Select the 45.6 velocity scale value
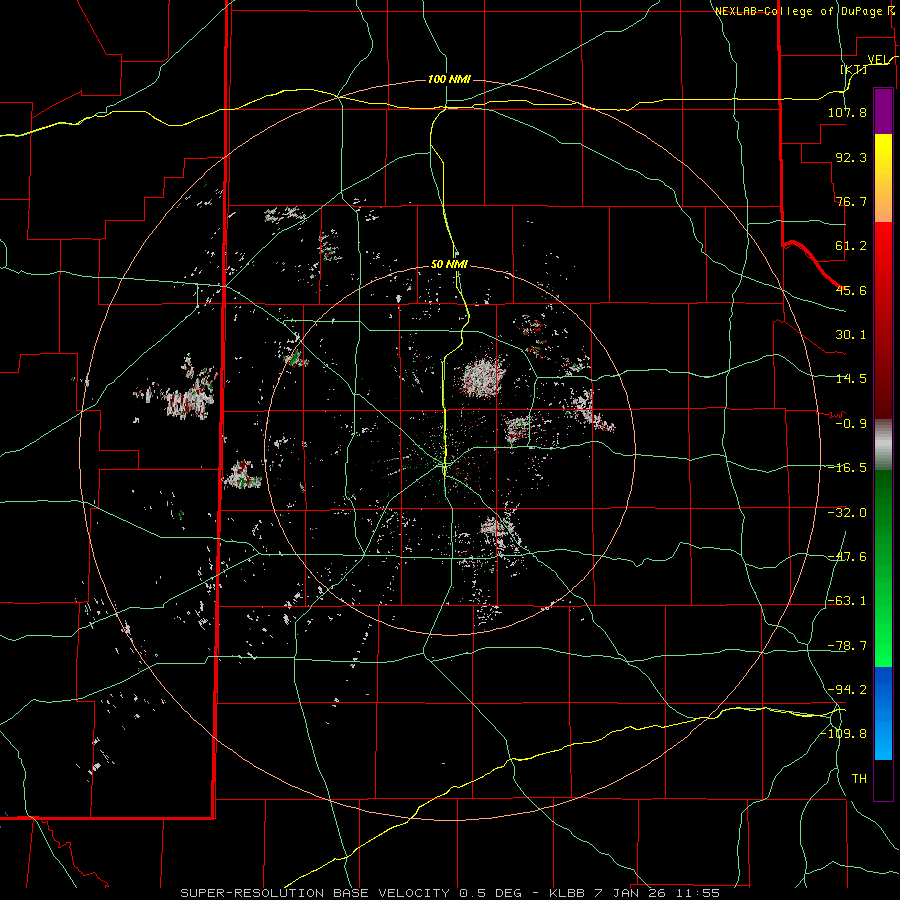 [851, 290]
